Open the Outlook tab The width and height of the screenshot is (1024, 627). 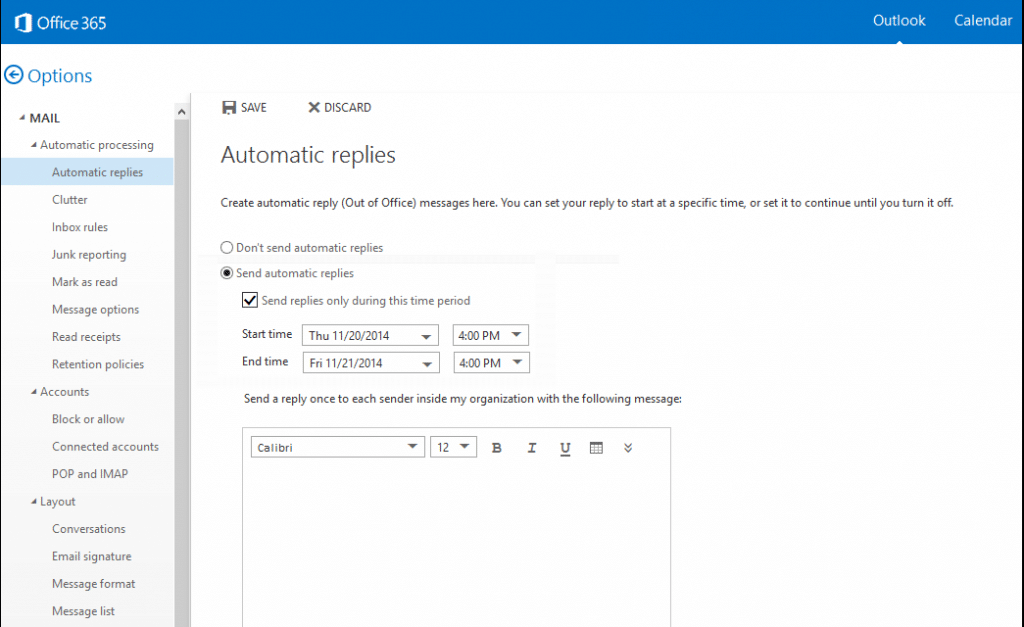[x=899, y=21]
